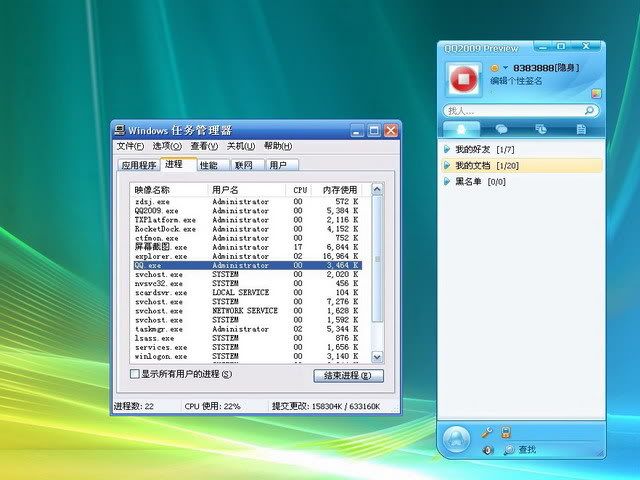Select the nvsvc32.exe process row

(x=247, y=283)
